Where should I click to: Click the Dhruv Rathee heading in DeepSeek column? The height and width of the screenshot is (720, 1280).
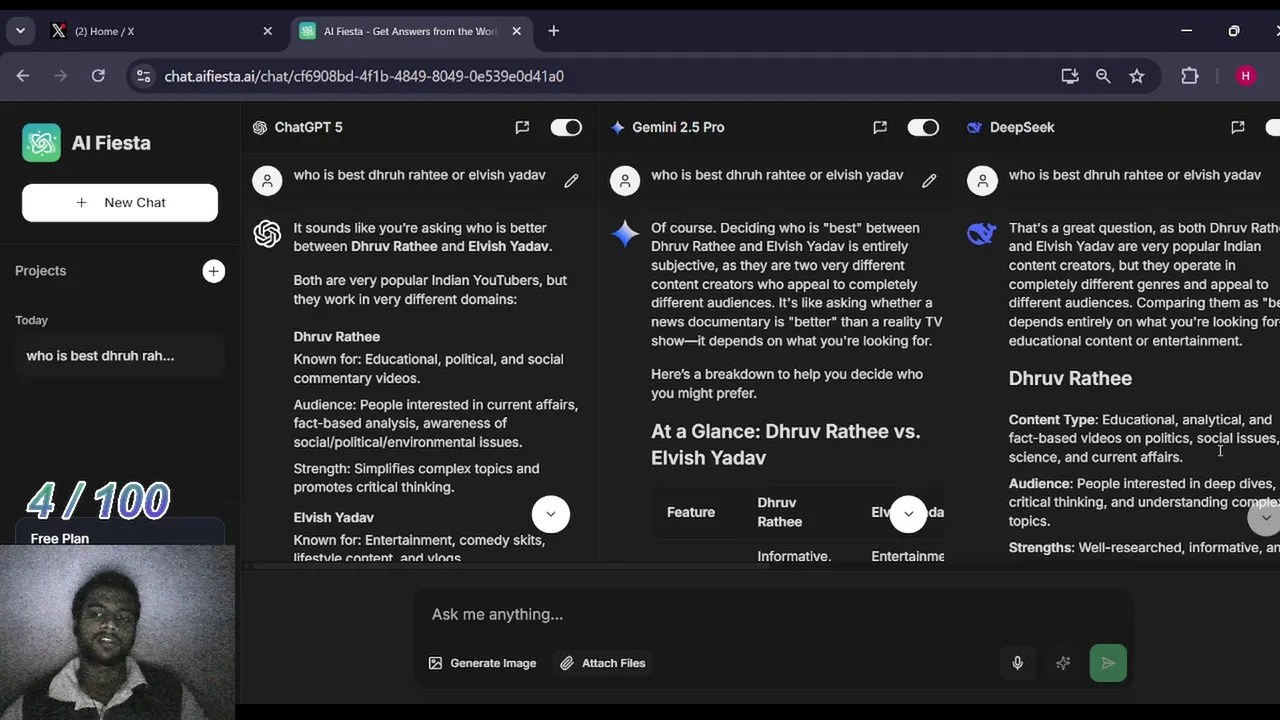1070,378
